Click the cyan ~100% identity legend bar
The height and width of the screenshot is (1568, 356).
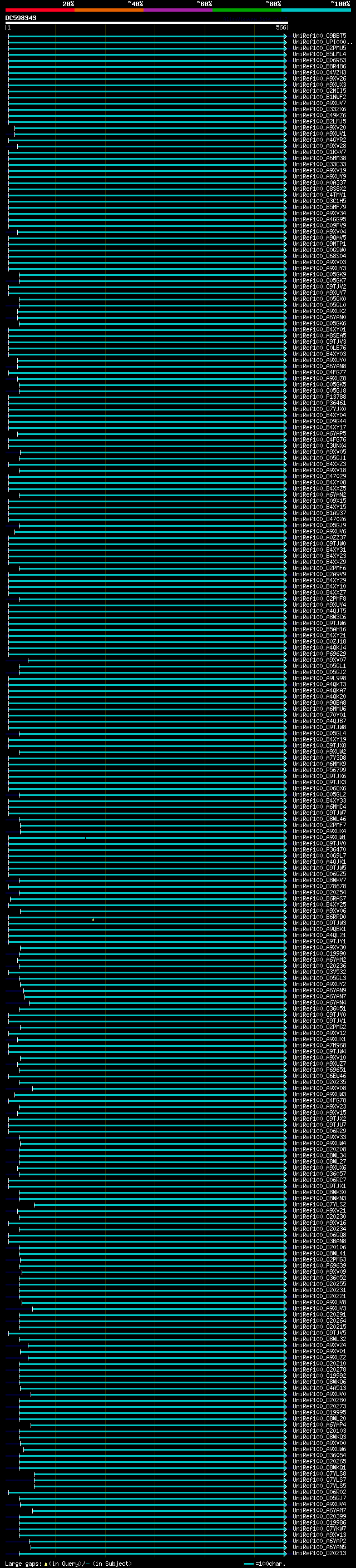(315, 10)
